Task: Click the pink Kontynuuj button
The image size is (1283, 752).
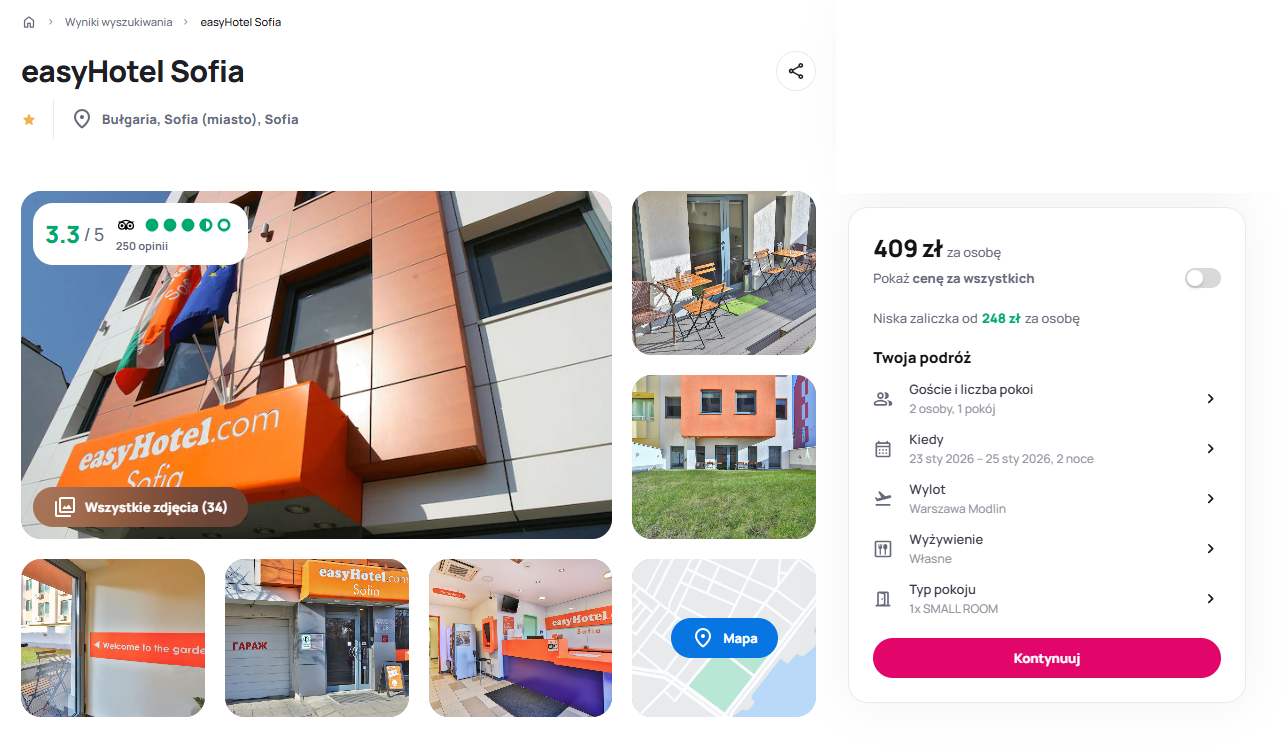Action: pos(1047,658)
